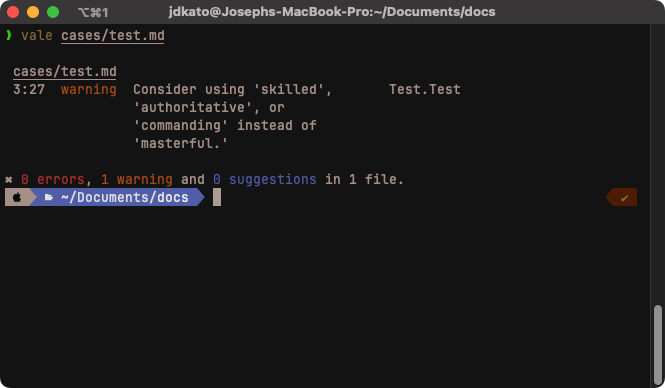The image size is (665, 388).
Task: Click the checkmark status indicator
Action: point(624,198)
